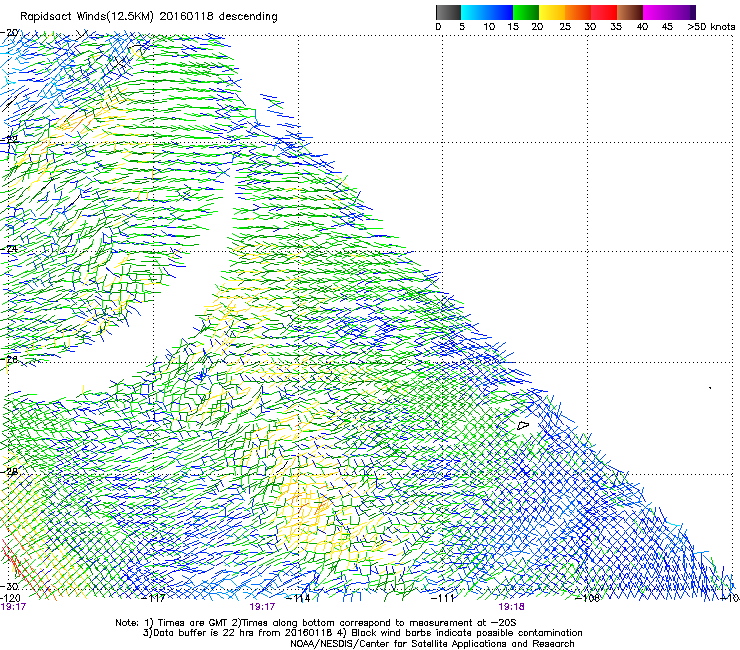
Task: Click the 'Note: 1) Times are GMT' line
Action: (x=316, y=623)
